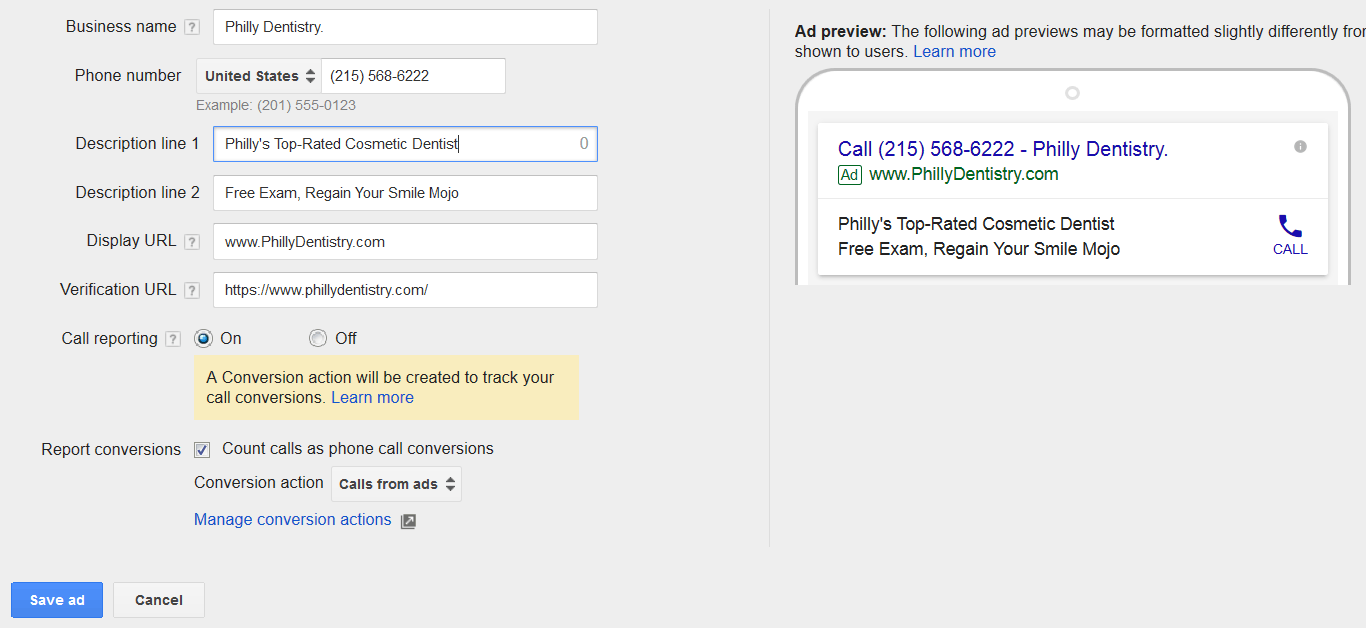
Task: Click the info icon in ad preview
Action: coord(1300,147)
